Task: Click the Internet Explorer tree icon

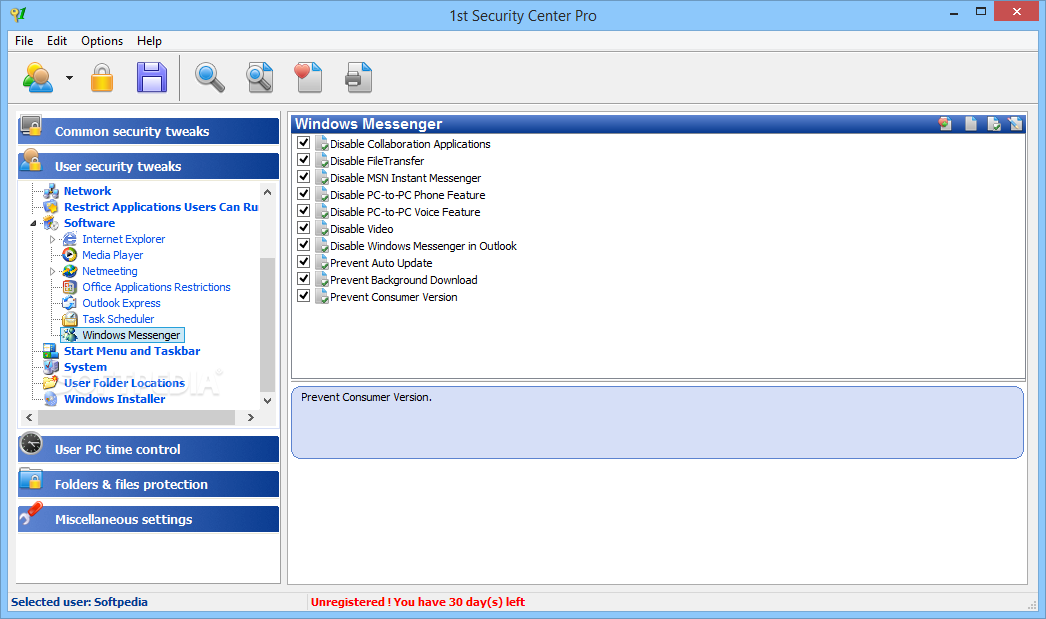Action: (x=70, y=239)
